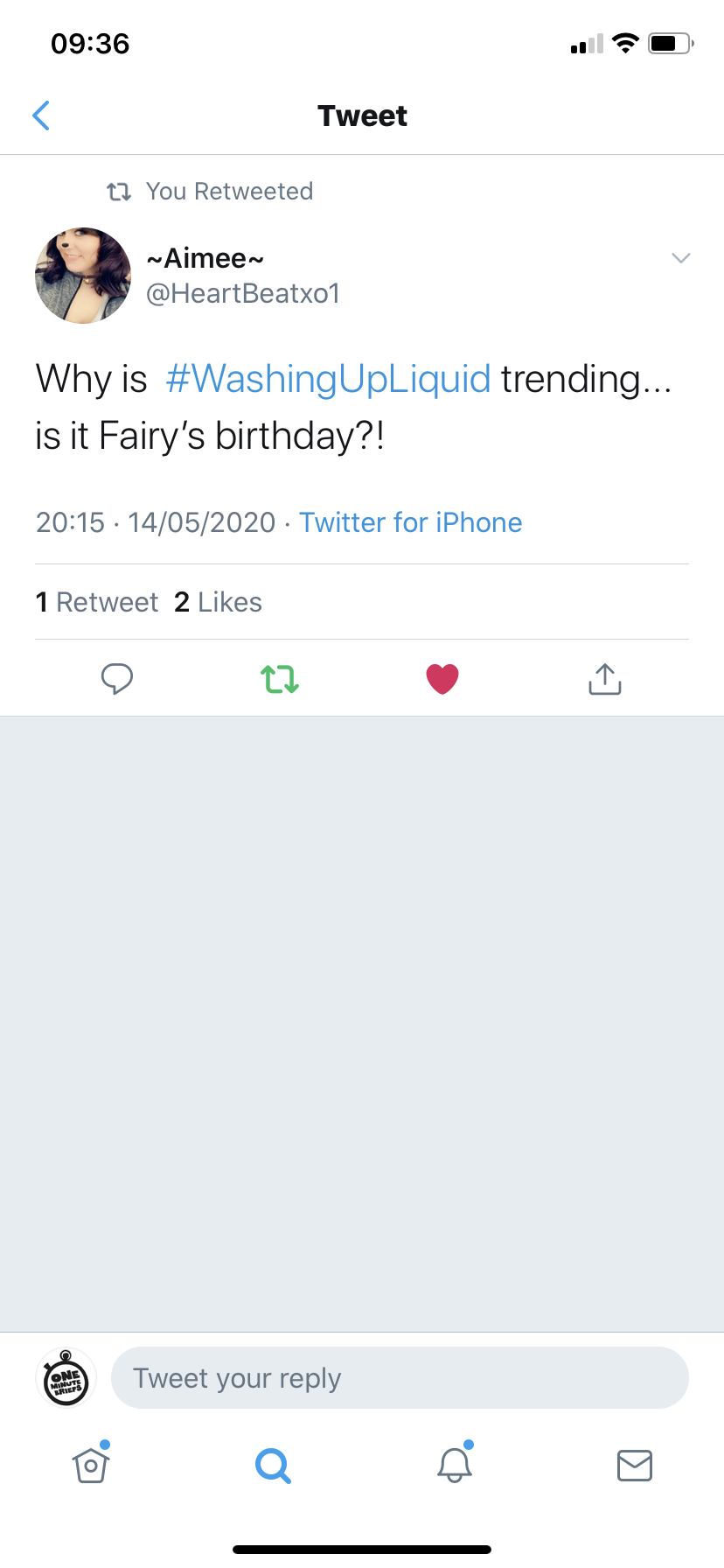
Task: Tap the One Minute Briefs account avatar
Action: point(66,1378)
